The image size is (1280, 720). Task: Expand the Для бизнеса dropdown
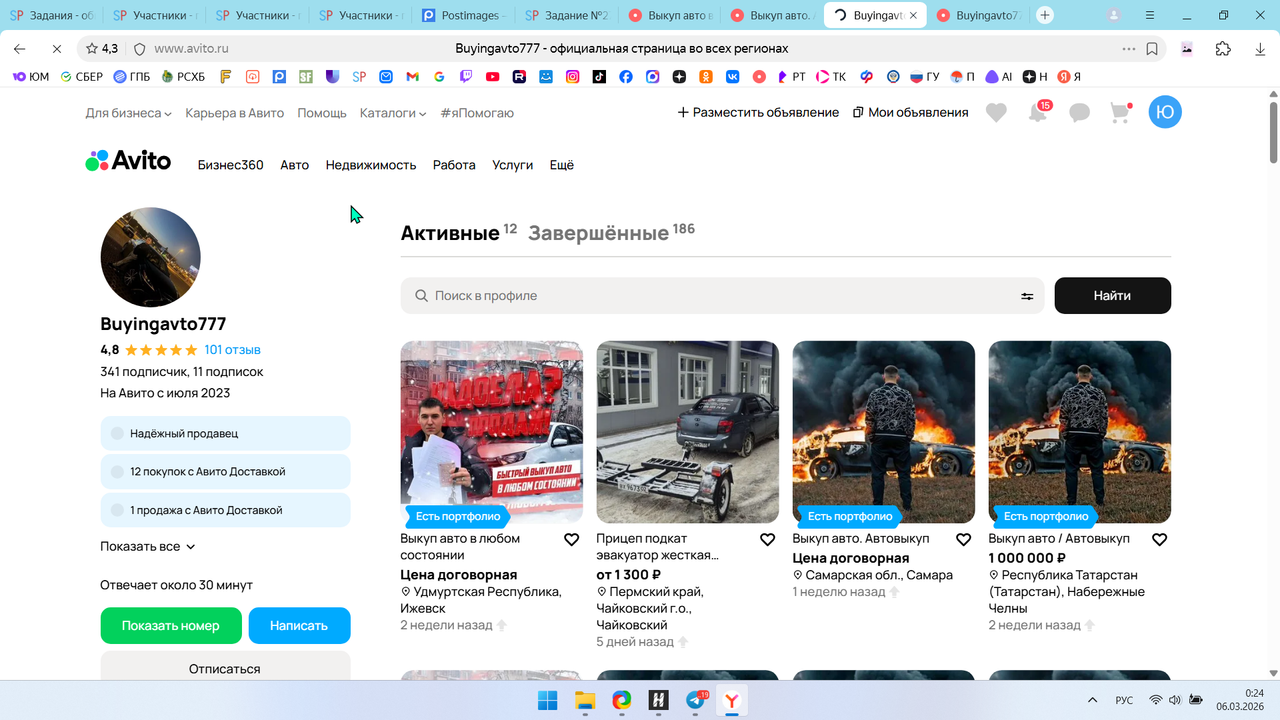128,113
